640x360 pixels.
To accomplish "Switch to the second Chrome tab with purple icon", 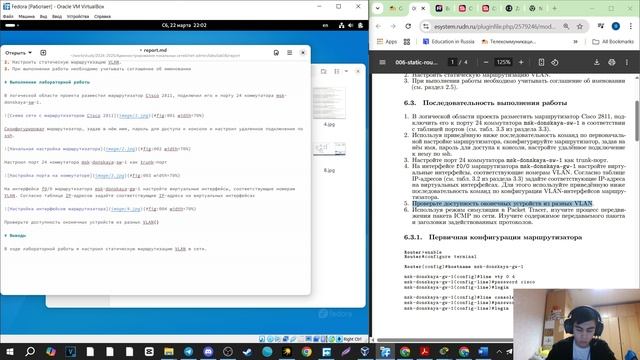I will tap(442, 8).
